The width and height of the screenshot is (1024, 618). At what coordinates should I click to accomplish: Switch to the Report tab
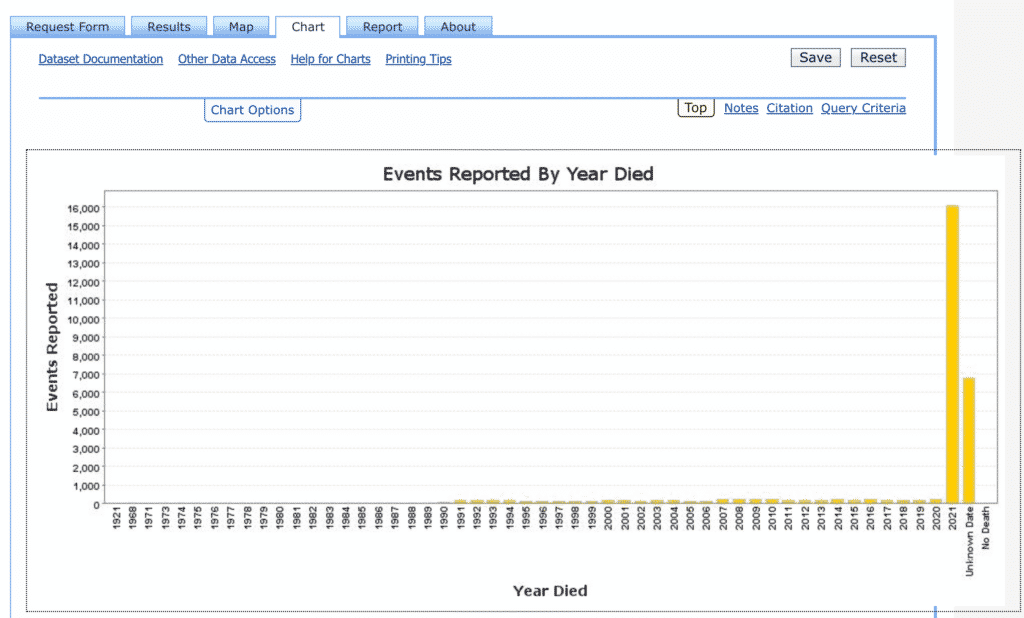tap(382, 27)
